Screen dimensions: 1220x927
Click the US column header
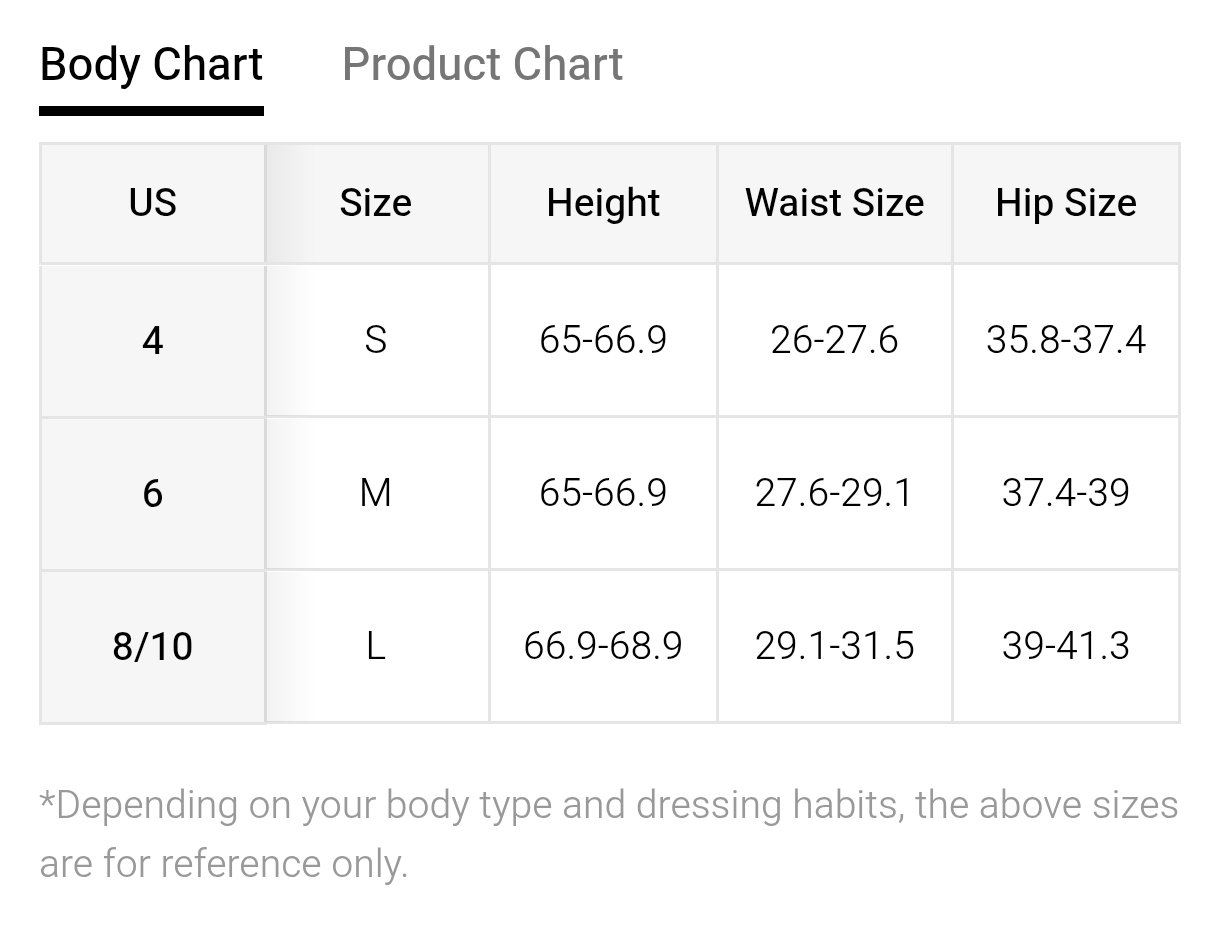[x=153, y=203]
